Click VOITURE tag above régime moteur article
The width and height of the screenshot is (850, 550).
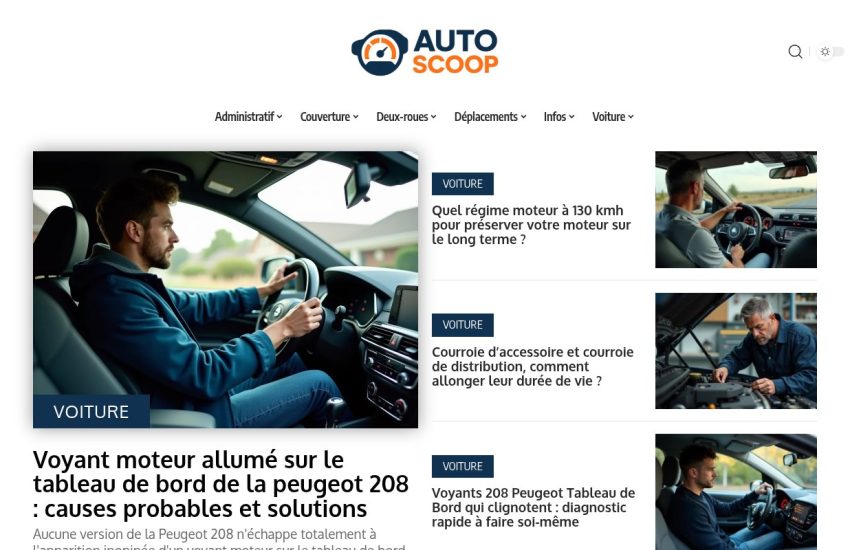pos(462,184)
